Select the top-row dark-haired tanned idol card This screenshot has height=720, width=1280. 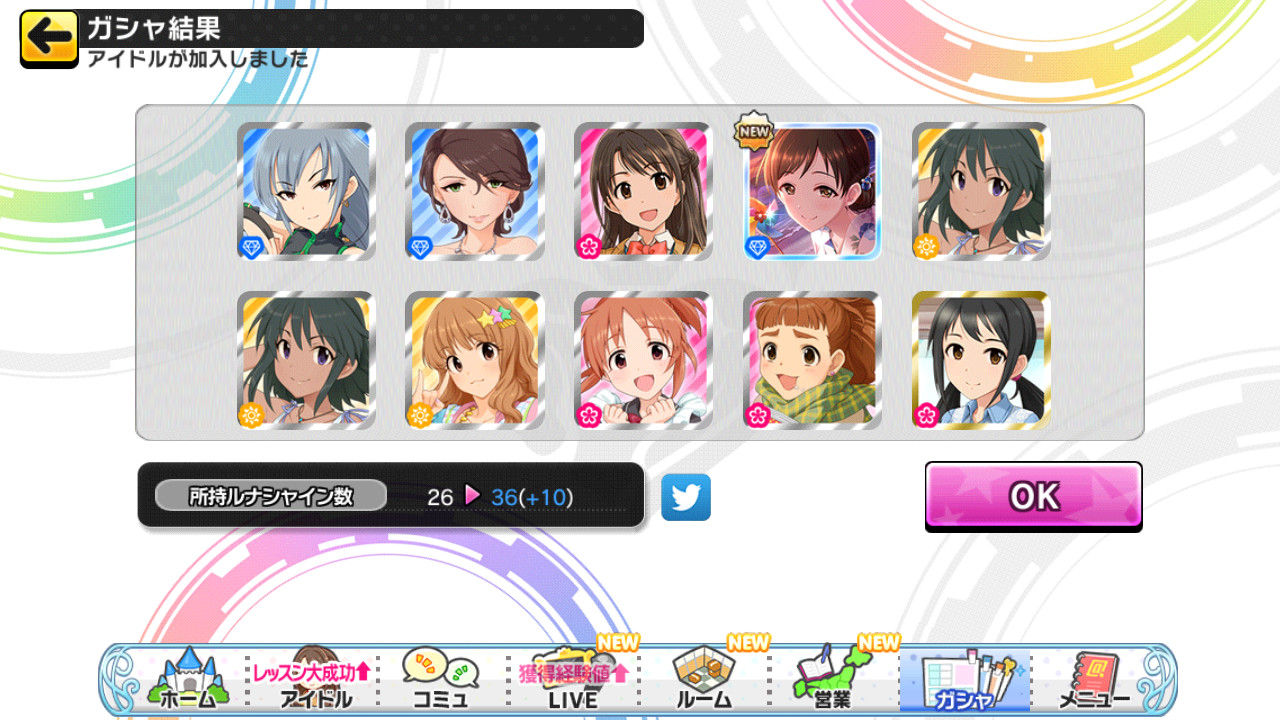coord(981,192)
